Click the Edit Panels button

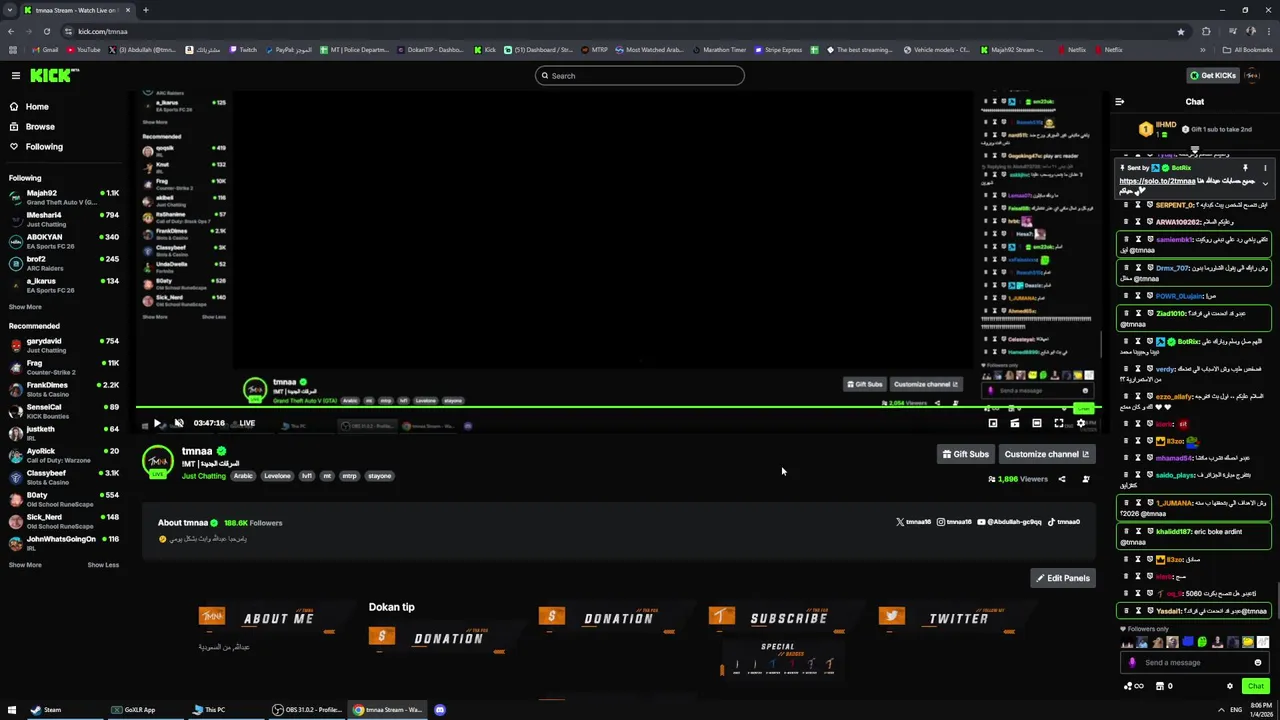click(1063, 578)
